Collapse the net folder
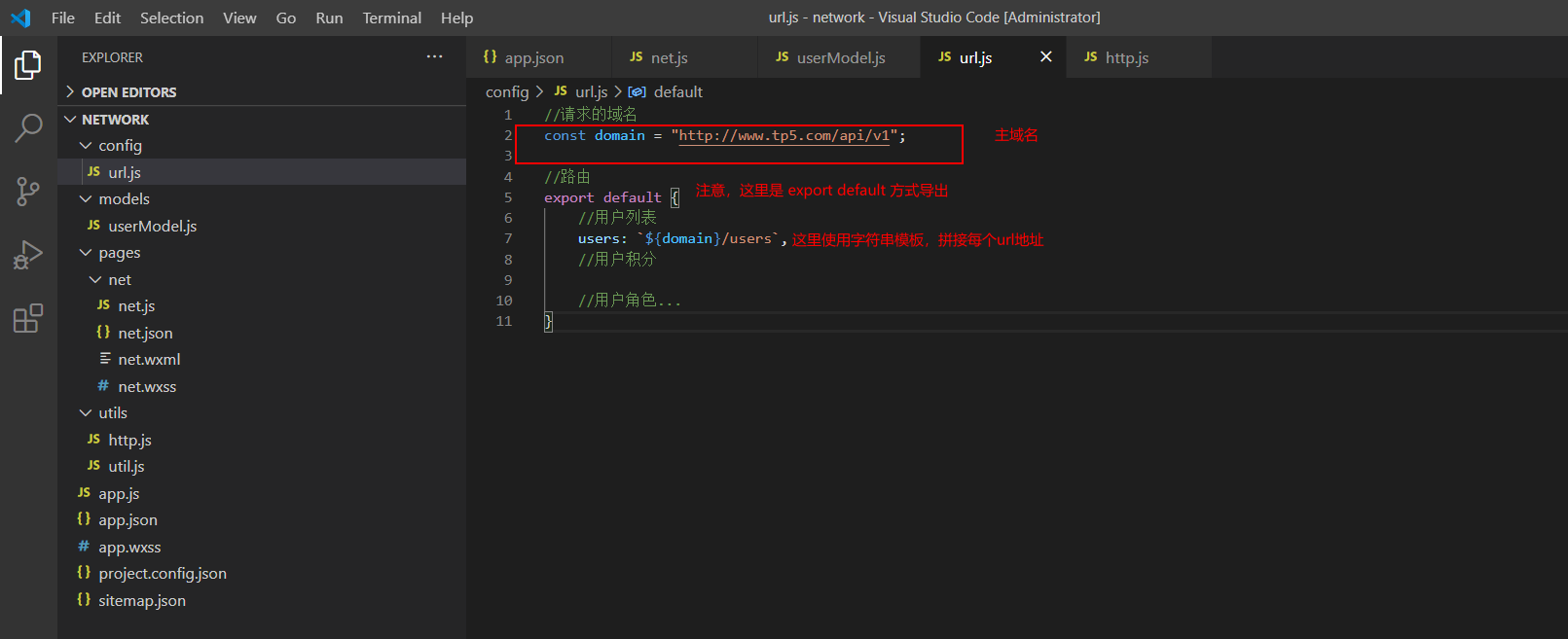 click(x=262, y=280)
